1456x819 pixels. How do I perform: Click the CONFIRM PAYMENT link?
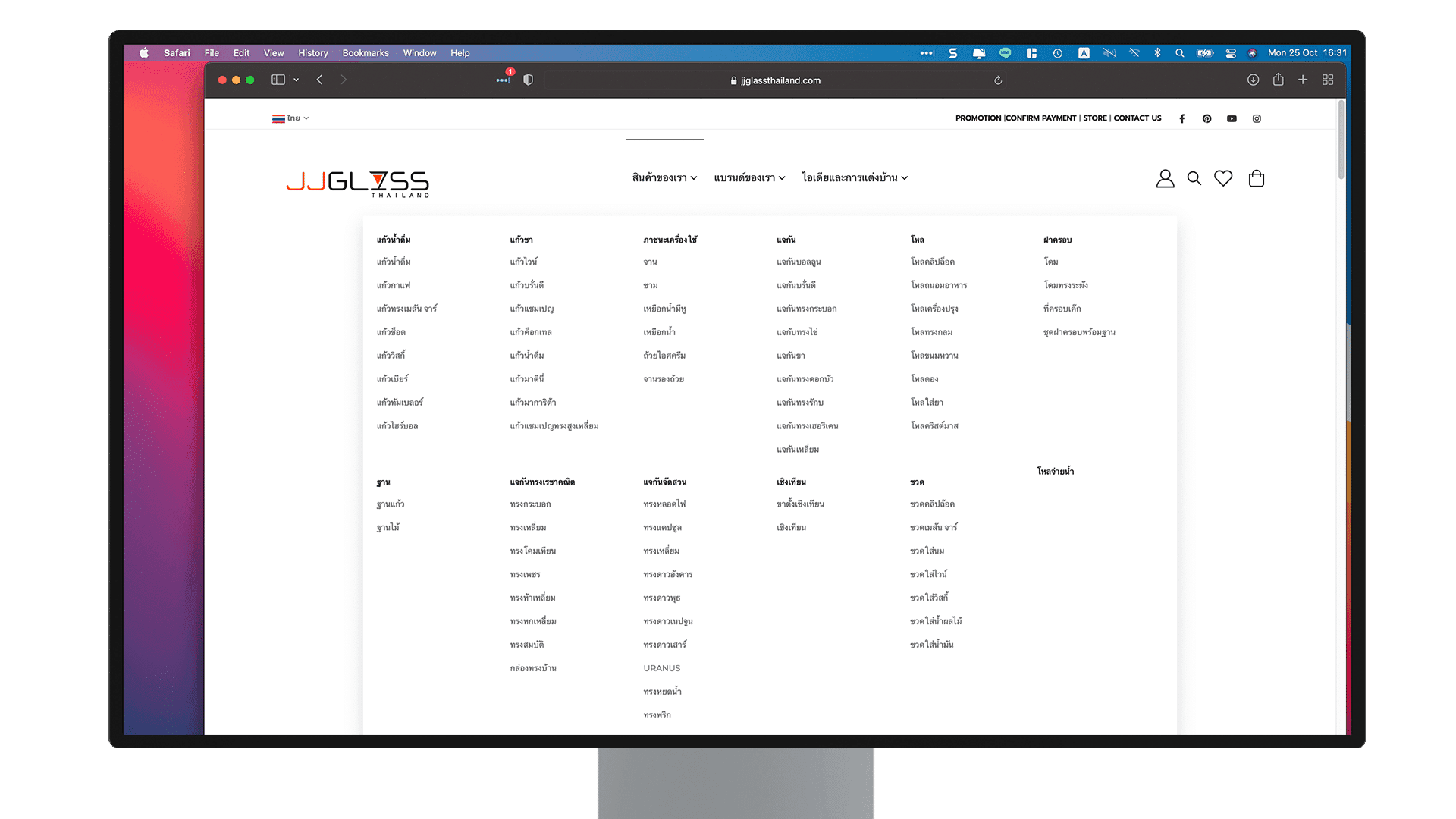pos(1041,118)
